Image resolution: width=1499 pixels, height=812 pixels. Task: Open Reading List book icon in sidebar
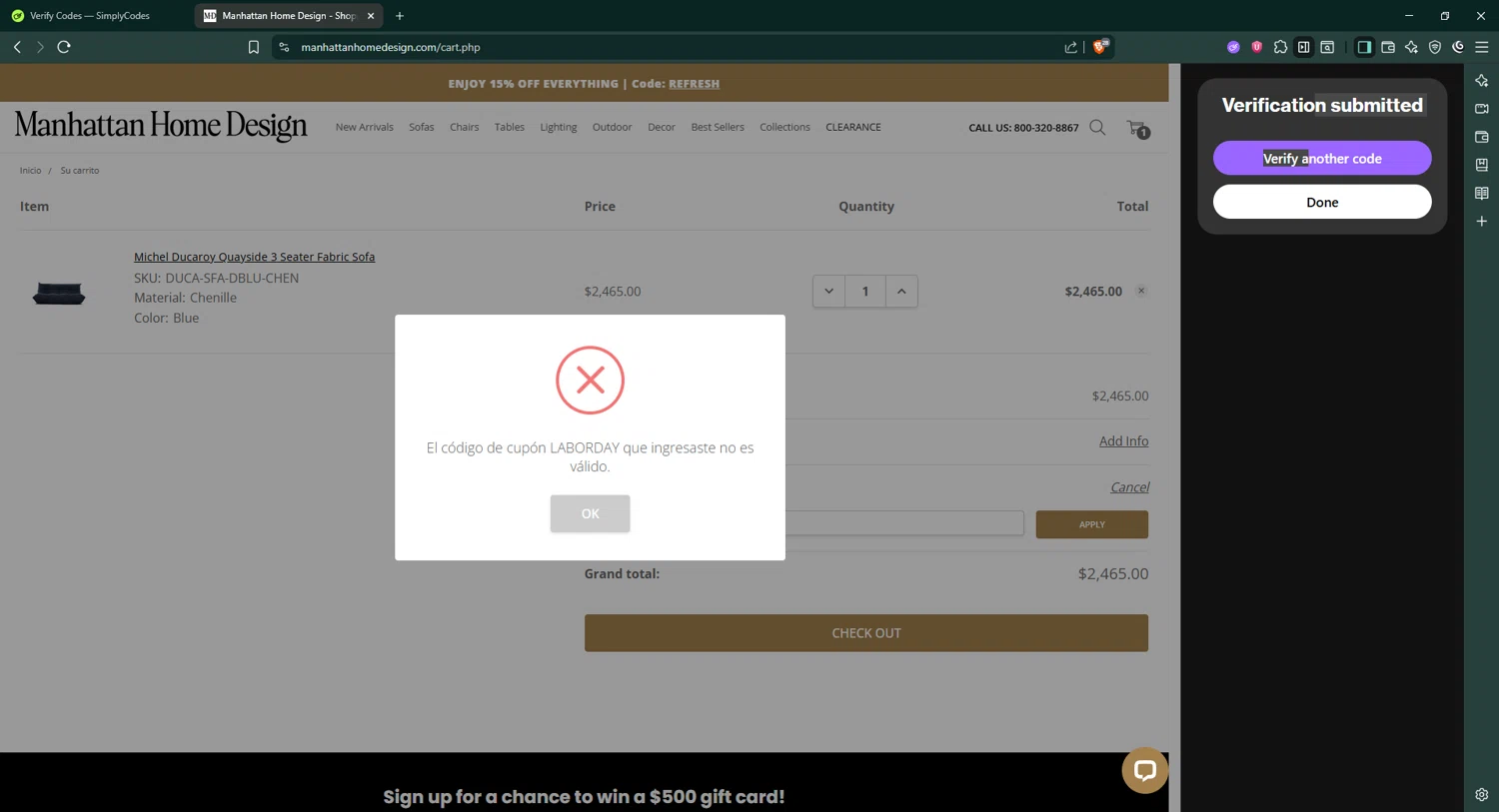[x=1481, y=193]
